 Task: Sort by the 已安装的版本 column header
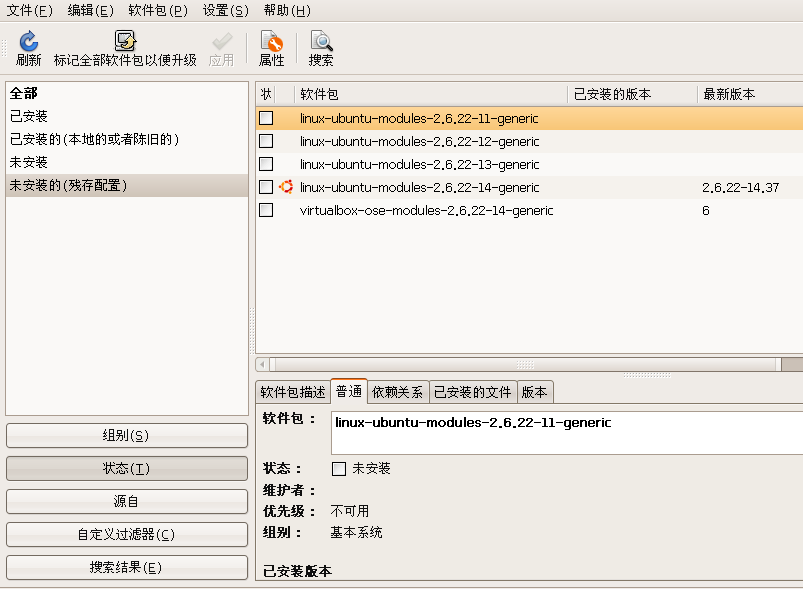click(x=633, y=94)
